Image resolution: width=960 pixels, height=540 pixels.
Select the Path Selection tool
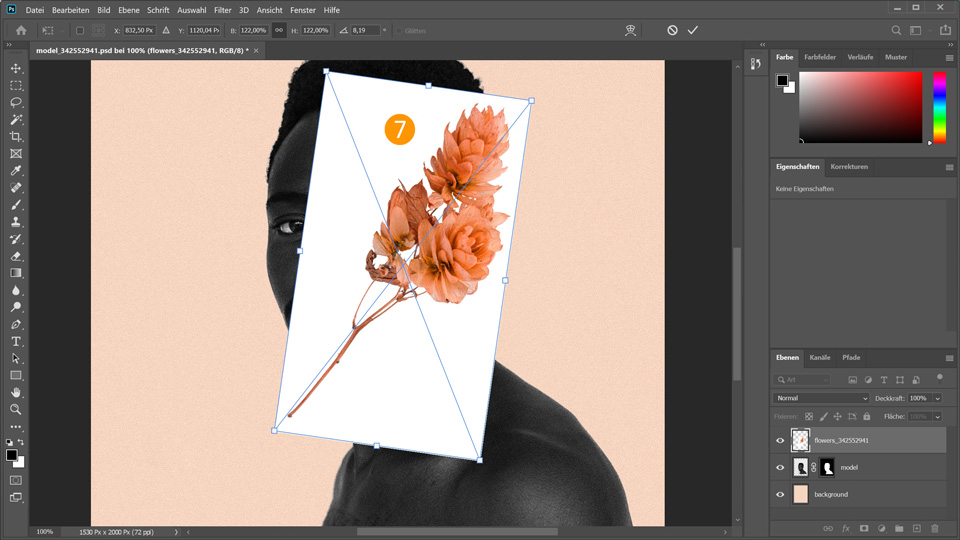(x=16, y=358)
